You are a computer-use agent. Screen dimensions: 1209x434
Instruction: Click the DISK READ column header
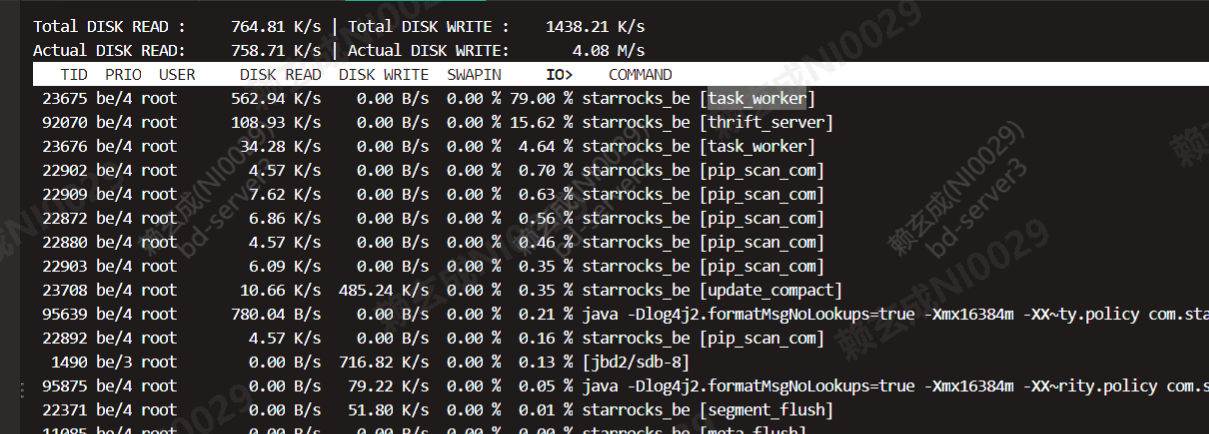281,75
